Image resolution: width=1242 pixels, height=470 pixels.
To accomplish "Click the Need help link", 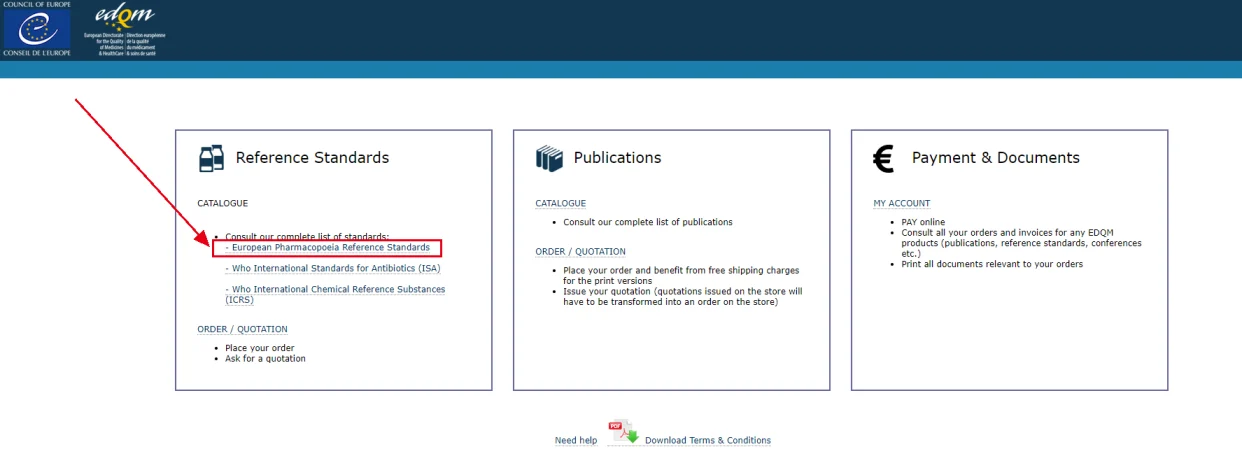I will click(576, 440).
